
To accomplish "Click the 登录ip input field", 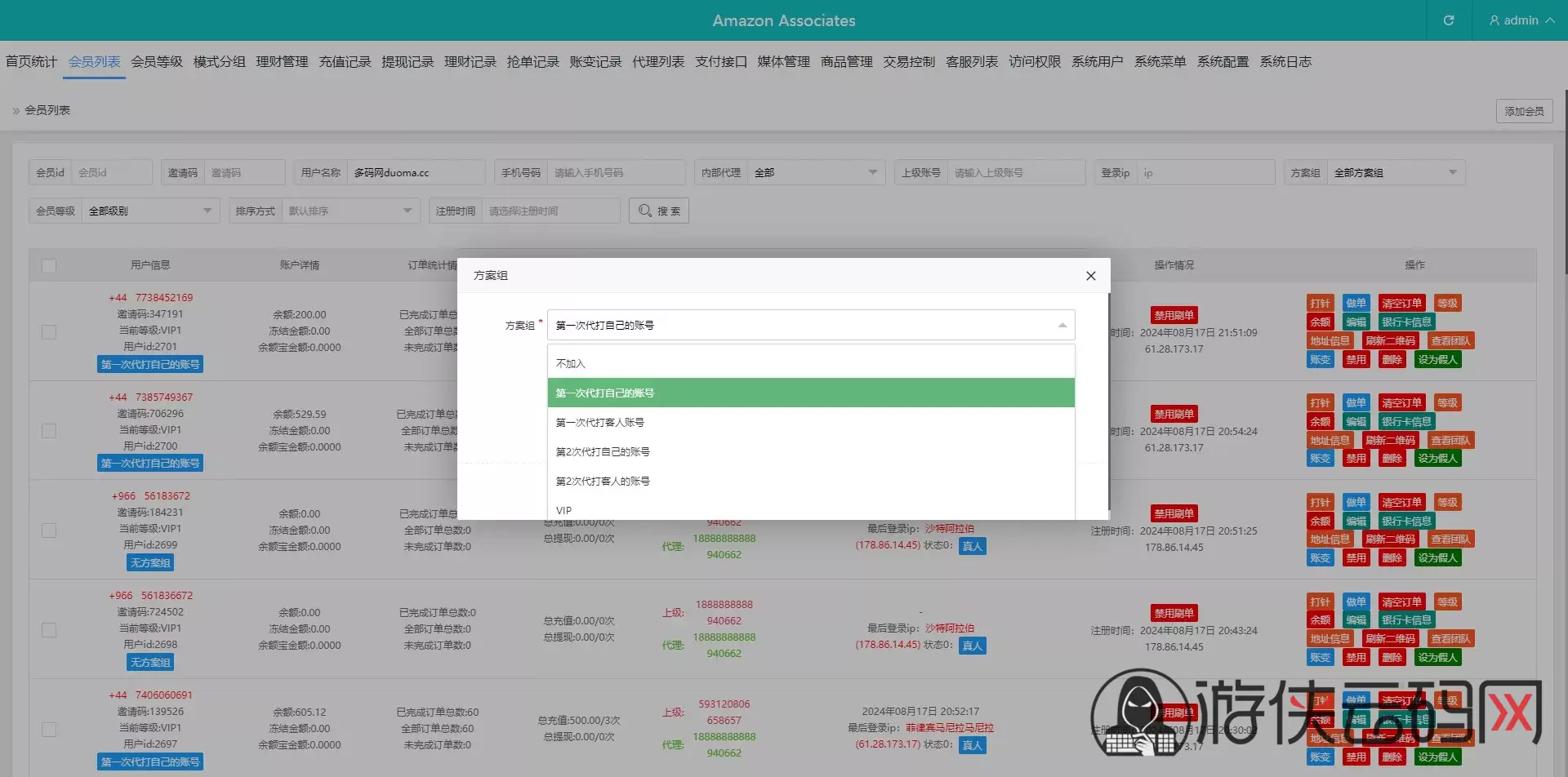I will pos(1205,173).
